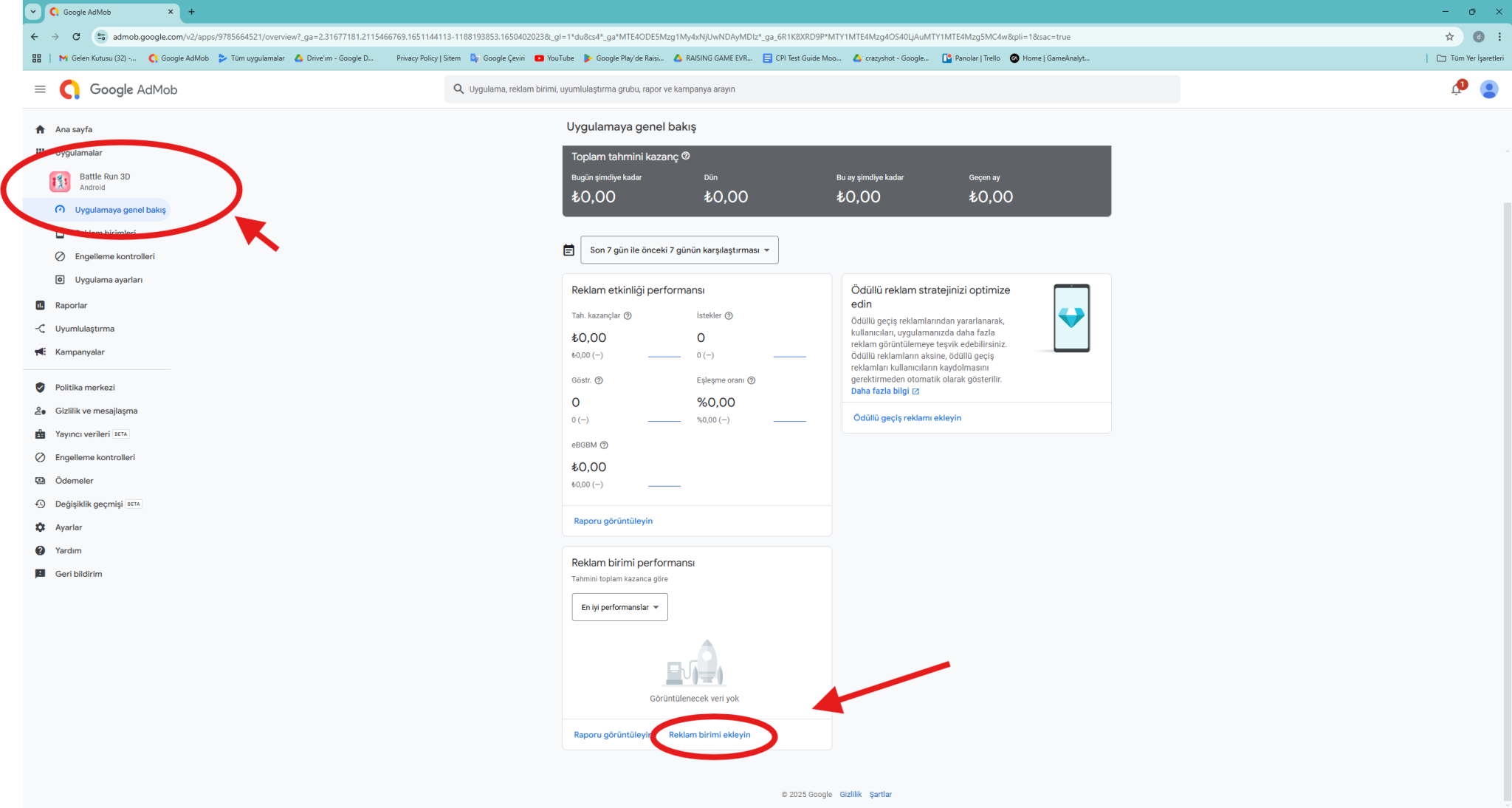
Task: Open Raporlar in the sidebar
Action: [71, 305]
